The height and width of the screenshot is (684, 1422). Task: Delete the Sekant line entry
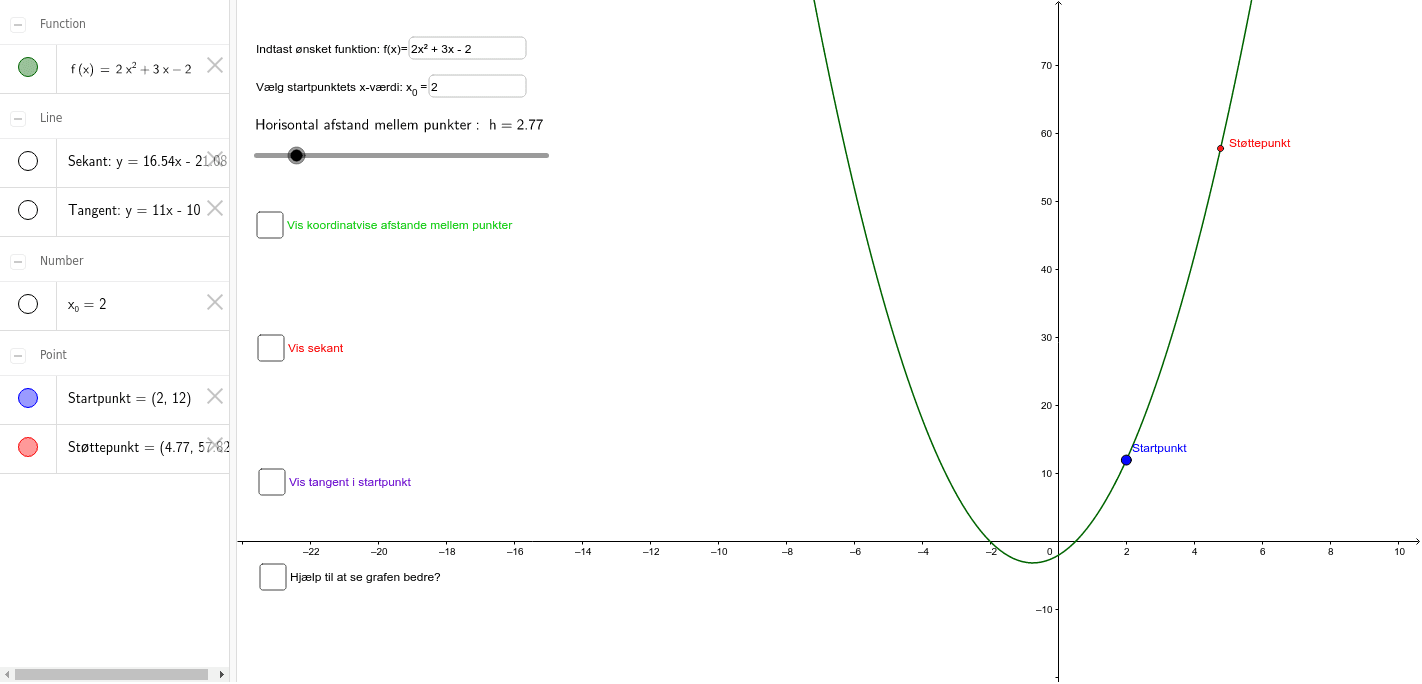[x=215, y=159]
